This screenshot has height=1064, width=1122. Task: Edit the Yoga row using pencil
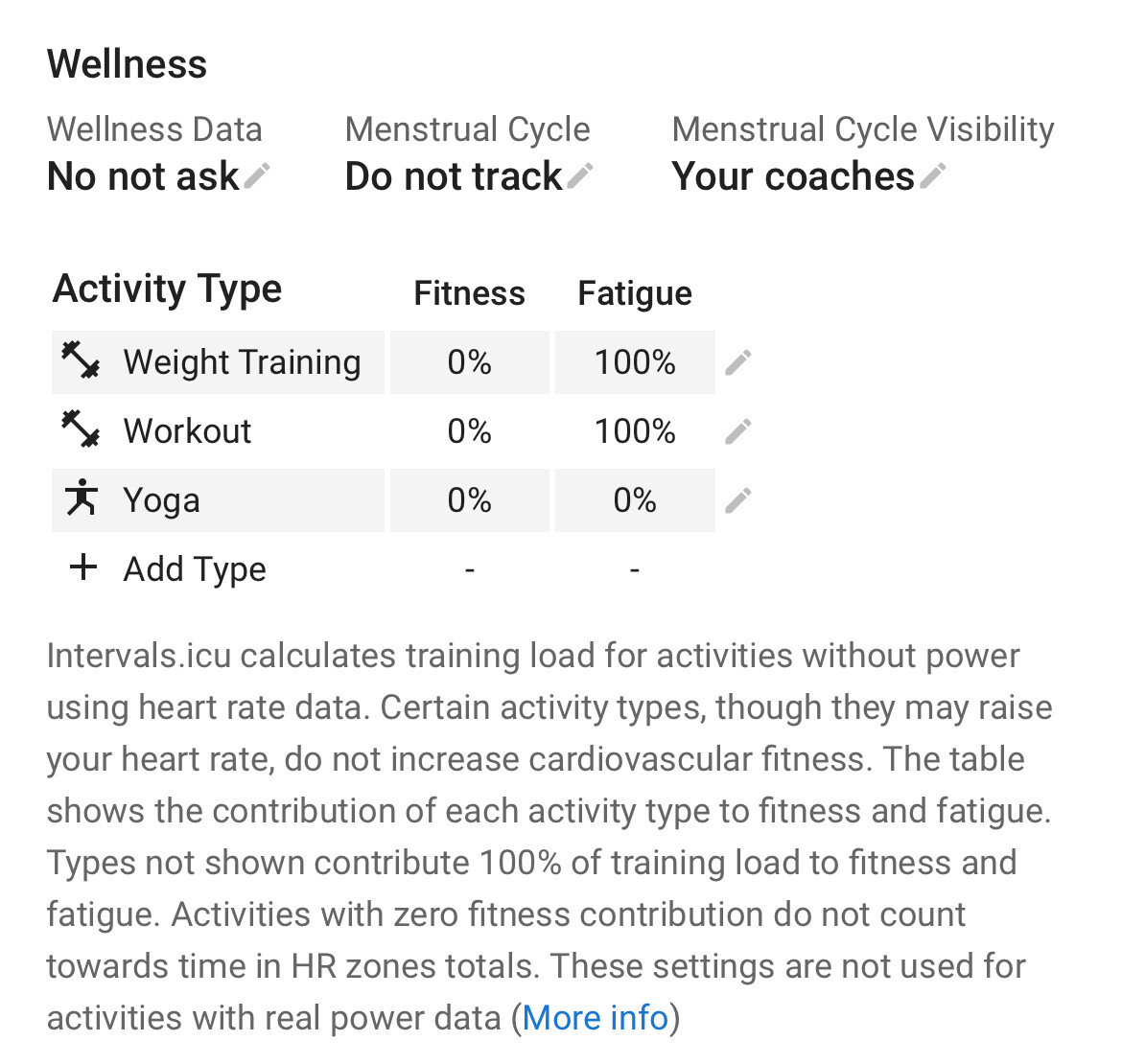point(738,500)
